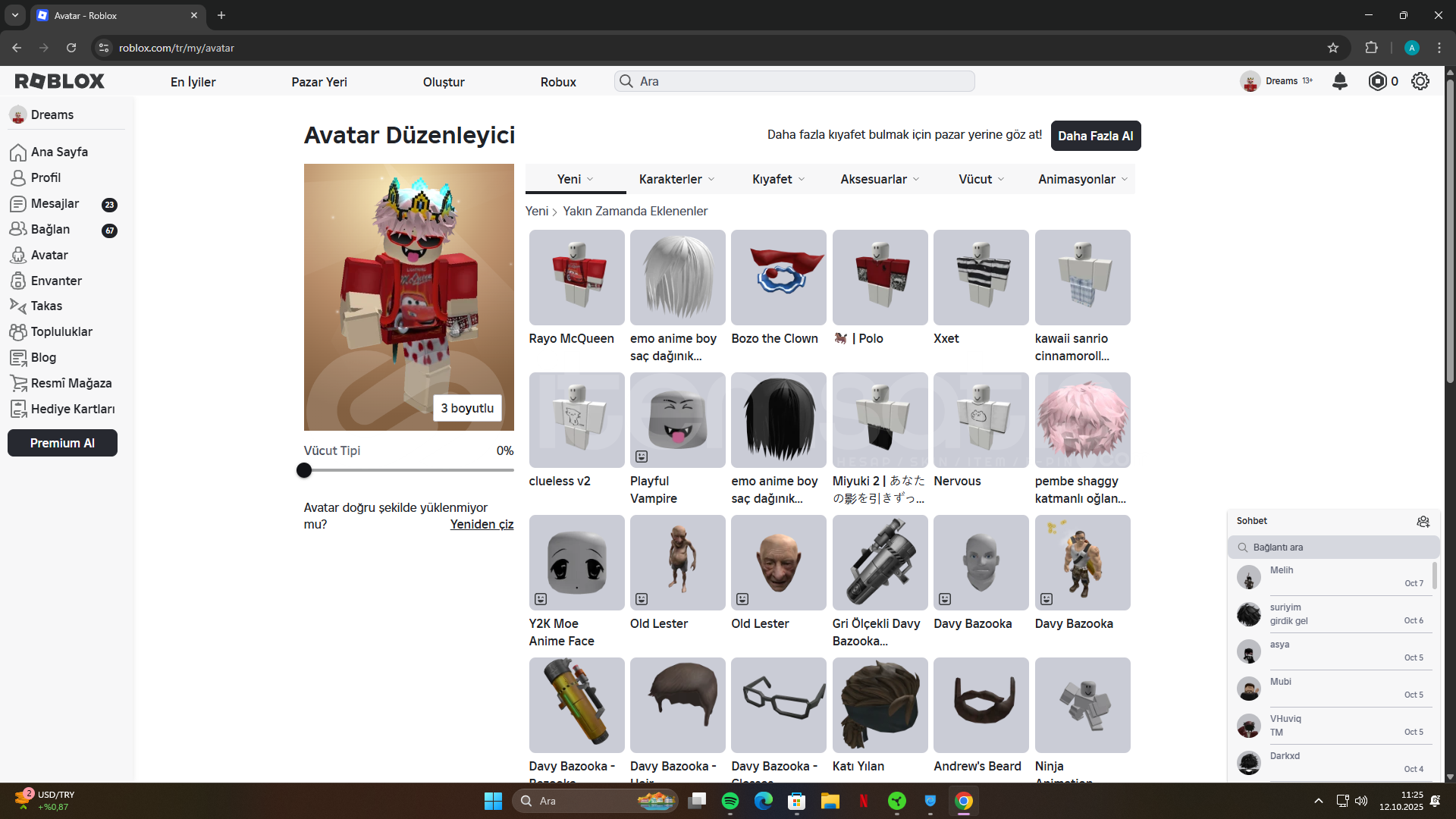This screenshot has height=819, width=1456.
Task: Click the chat connections icon in Sohbet
Action: tap(1423, 521)
